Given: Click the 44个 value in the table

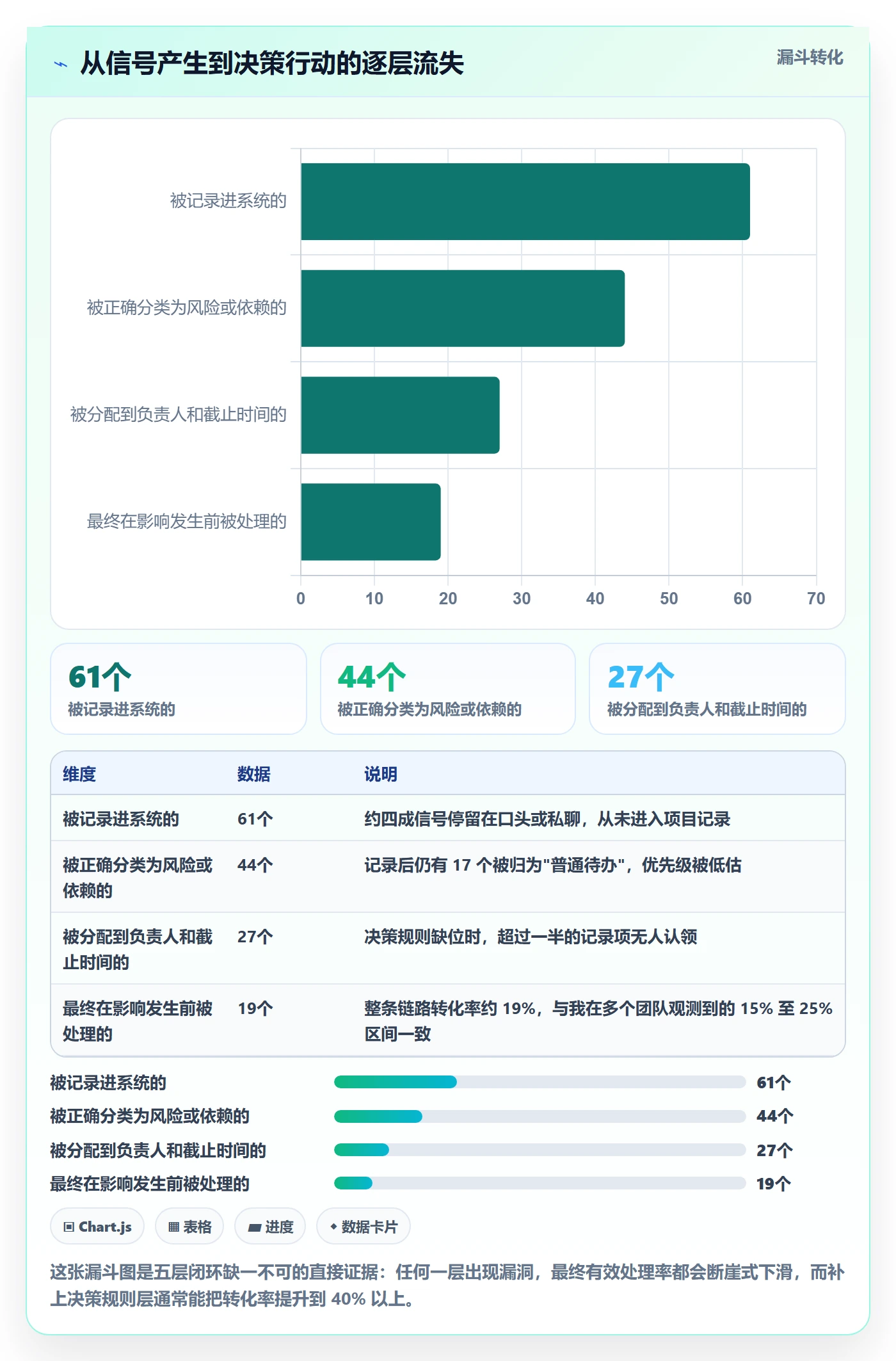Looking at the screenshot, I should [x=255, y=865].
